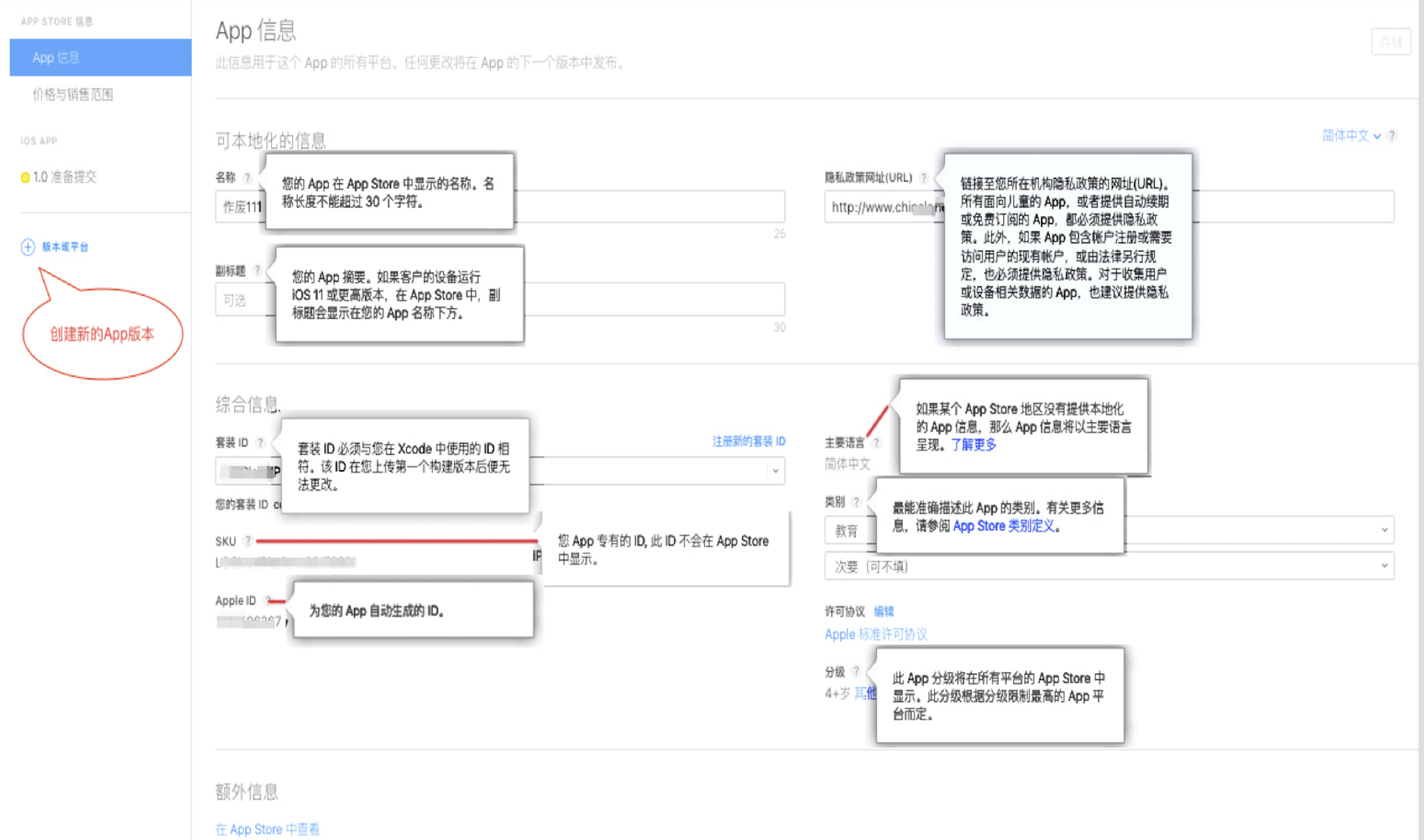Click the 额外信息 section heading

[247, 792]
